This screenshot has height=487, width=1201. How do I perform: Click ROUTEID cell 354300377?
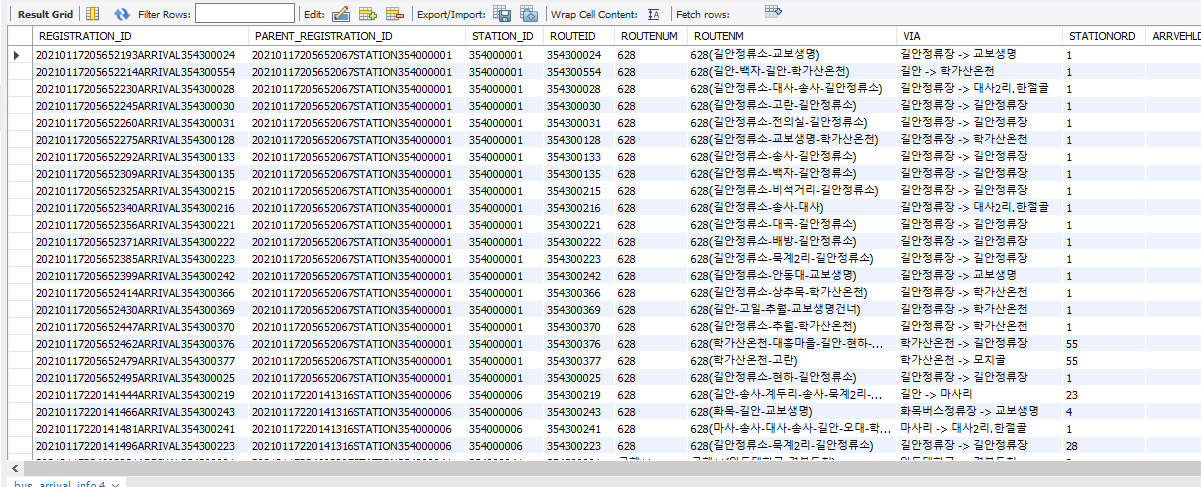(578, 361)
